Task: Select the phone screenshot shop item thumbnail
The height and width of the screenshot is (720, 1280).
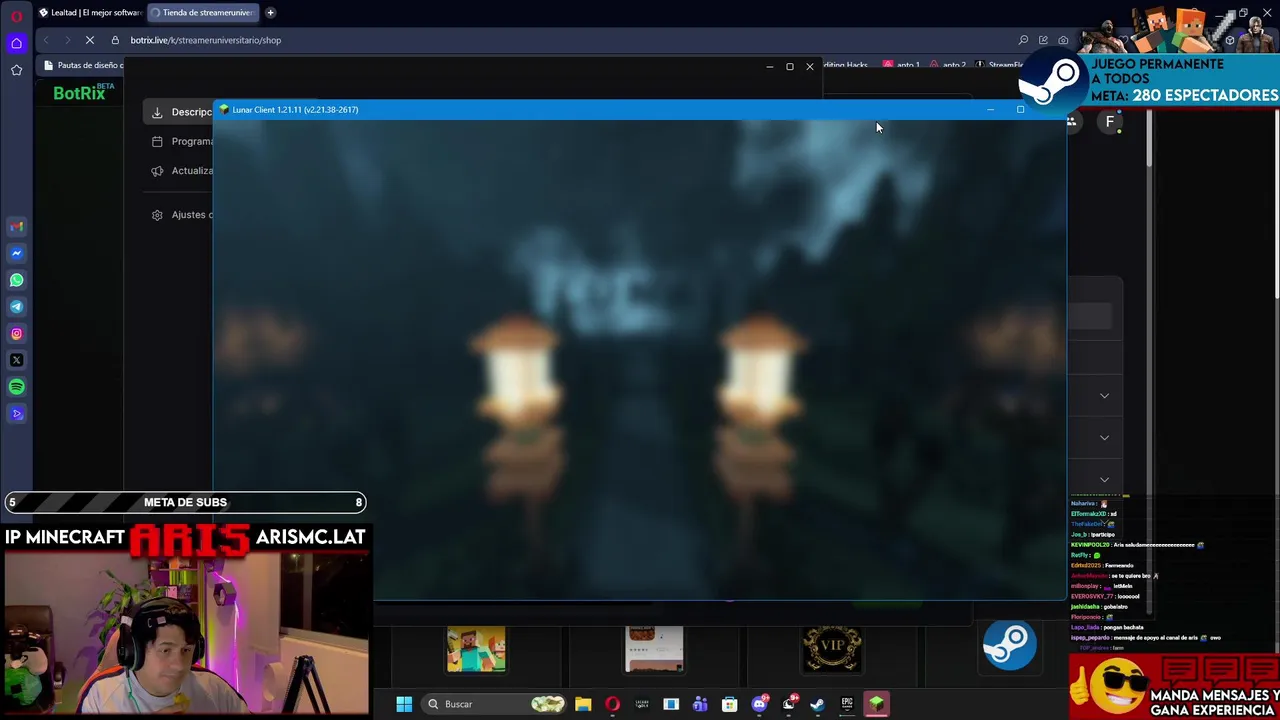Action: pos(654,650)
